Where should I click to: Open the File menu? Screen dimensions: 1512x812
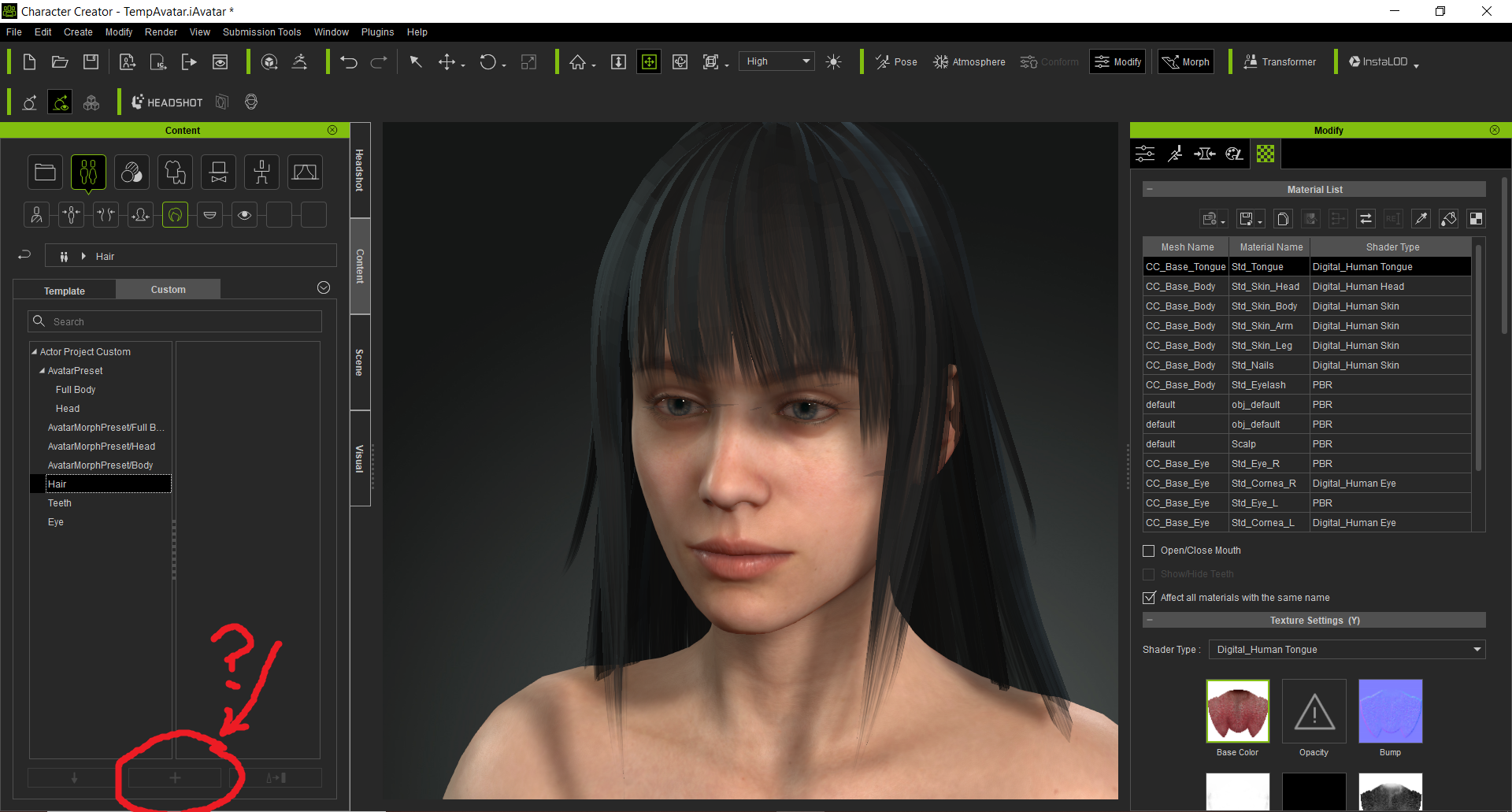pyautogui.click(x=14, y=32)
